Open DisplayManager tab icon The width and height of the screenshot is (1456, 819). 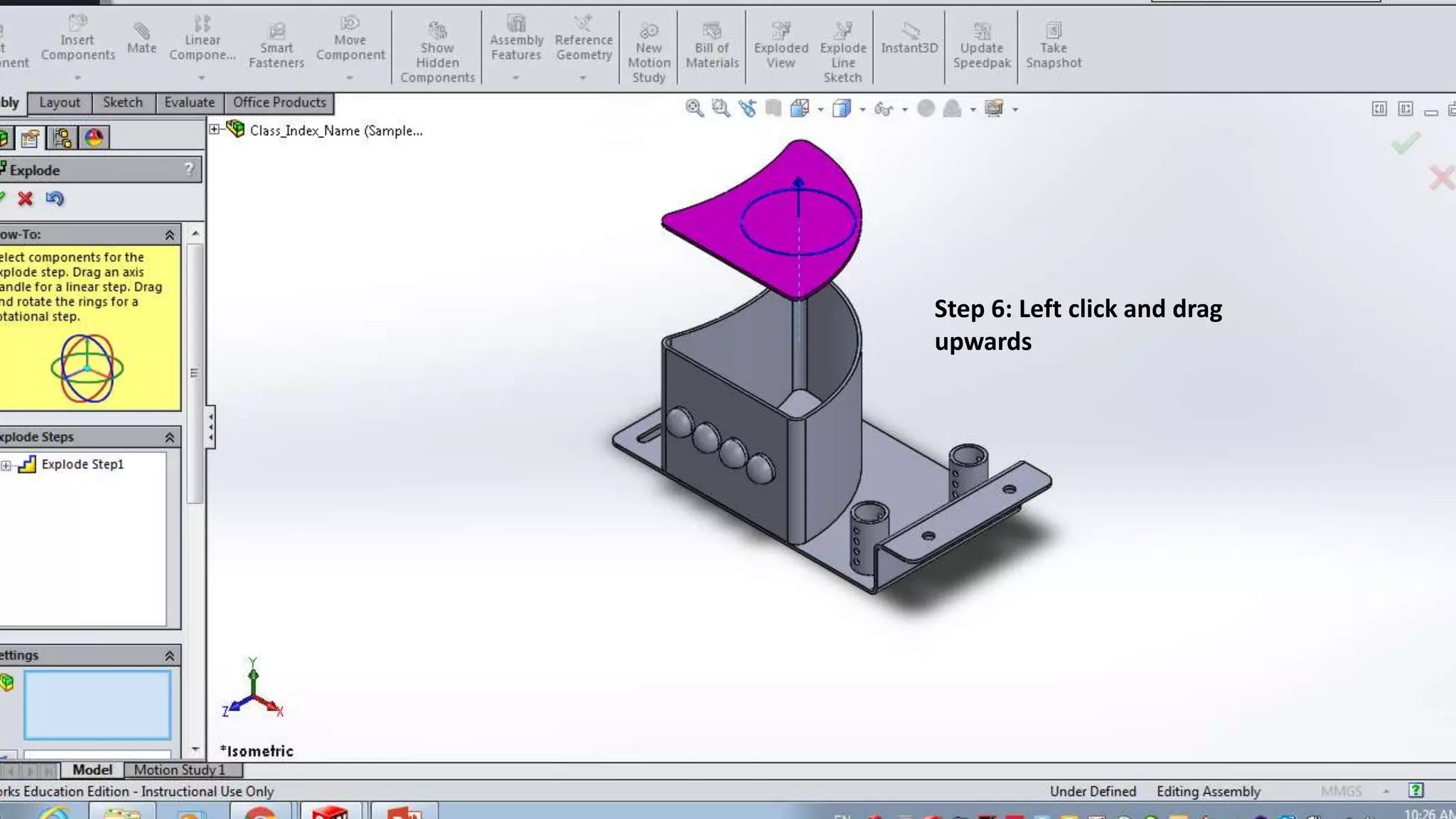[94, 138]
